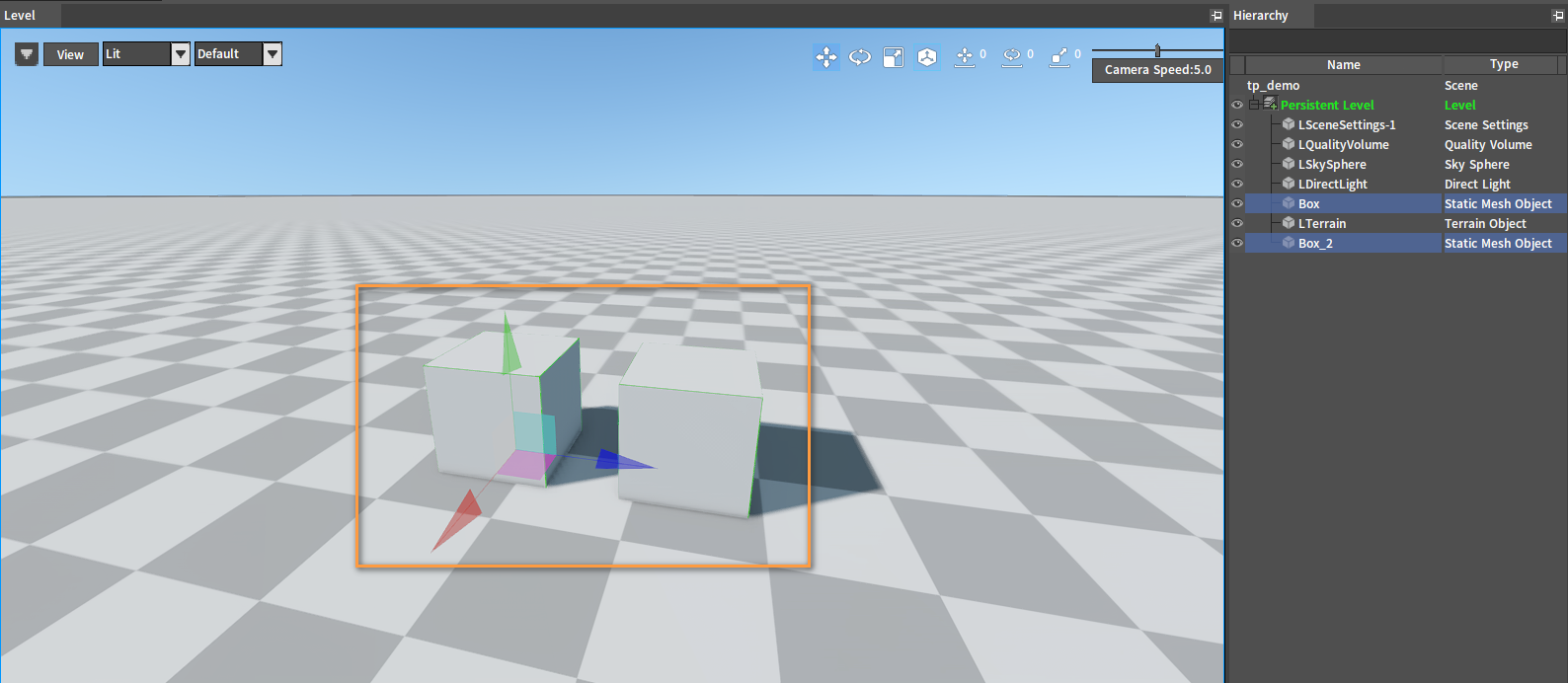Pin the Hierarchy panel

click(x=1558, y=16)
